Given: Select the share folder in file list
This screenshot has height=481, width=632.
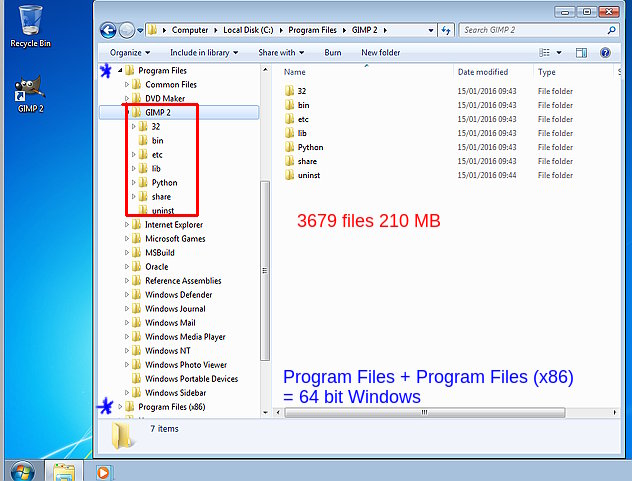Looking at the screenshot, I should click(307, 161).
